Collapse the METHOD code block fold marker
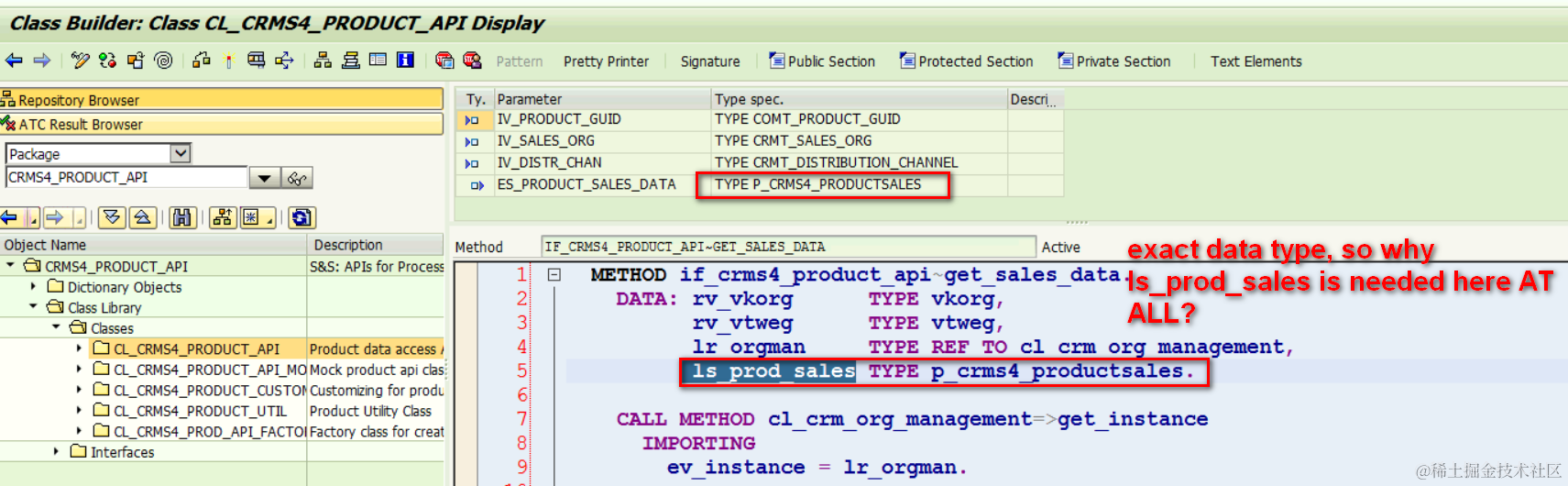1568x486 pixels. click(554, 274)
